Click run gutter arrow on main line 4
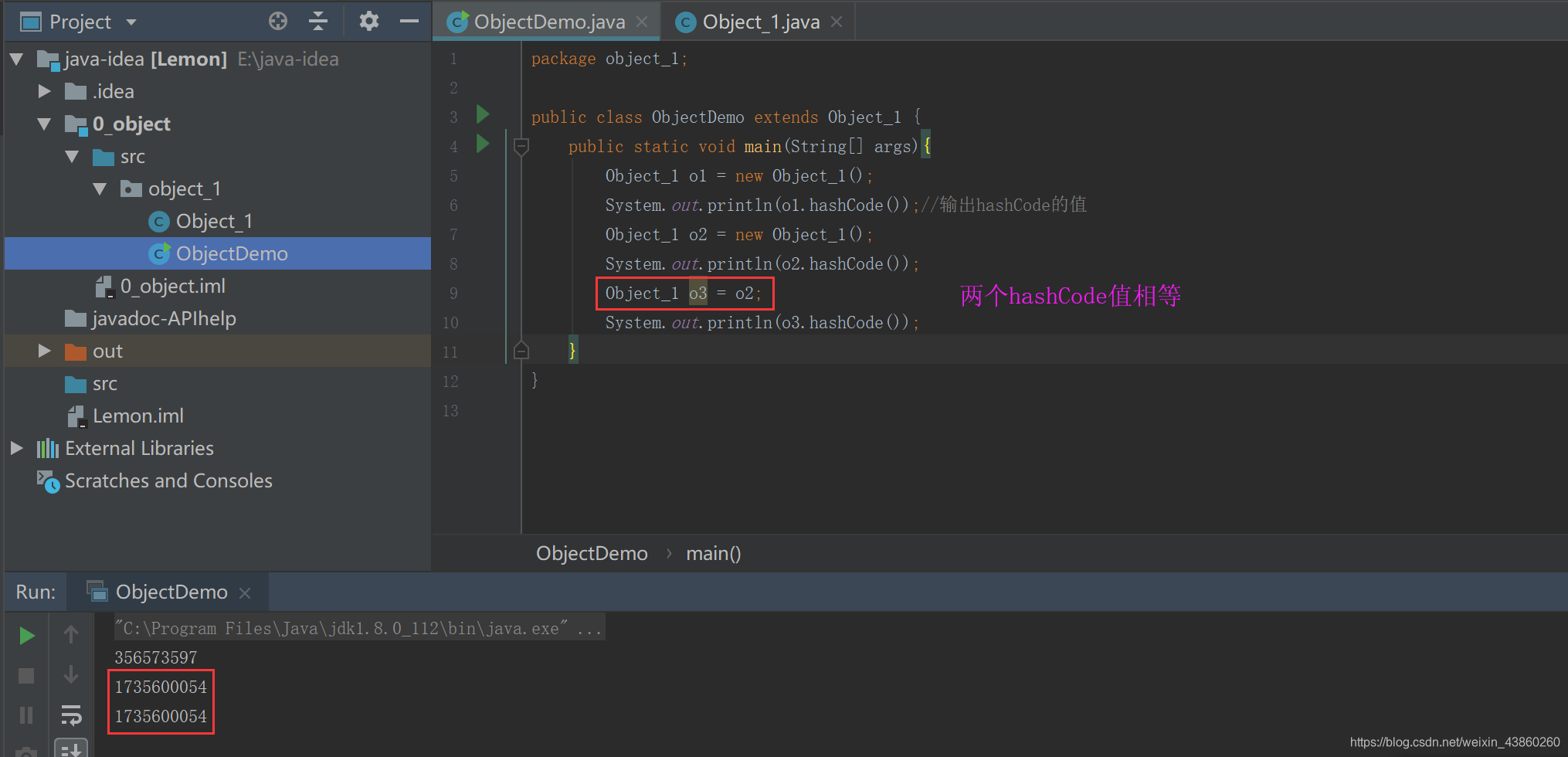 483,144
